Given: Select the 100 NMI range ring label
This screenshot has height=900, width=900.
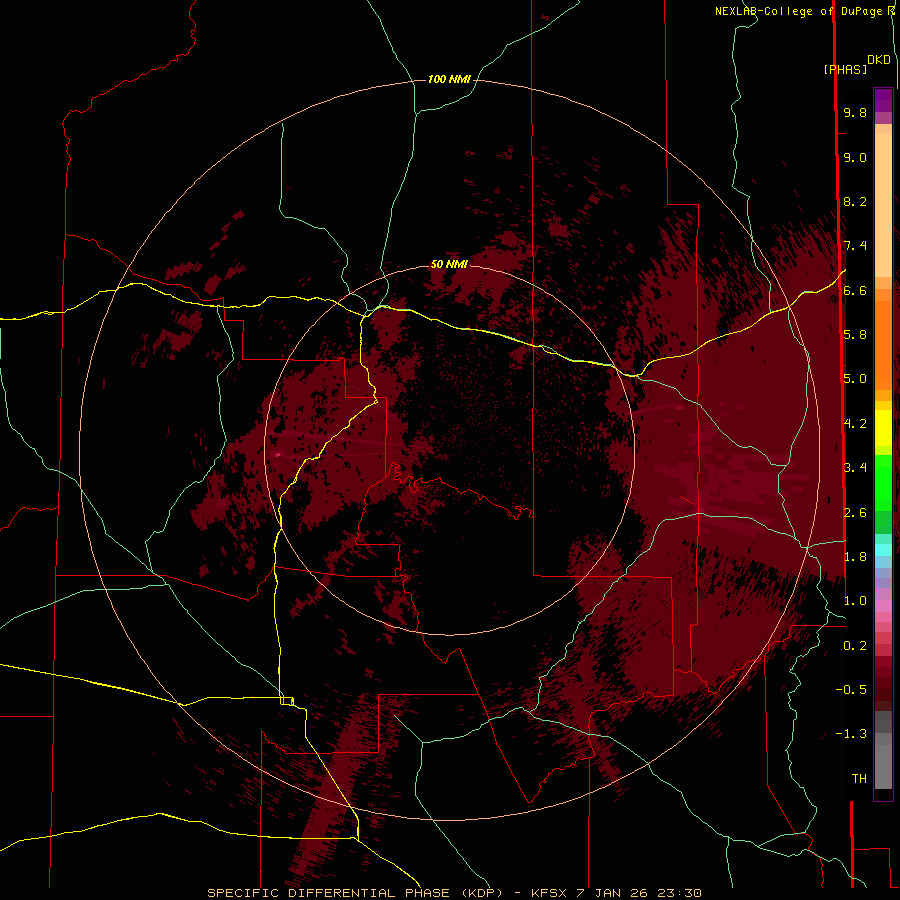Looking at the screenshot, I should (x=449, y=79).
